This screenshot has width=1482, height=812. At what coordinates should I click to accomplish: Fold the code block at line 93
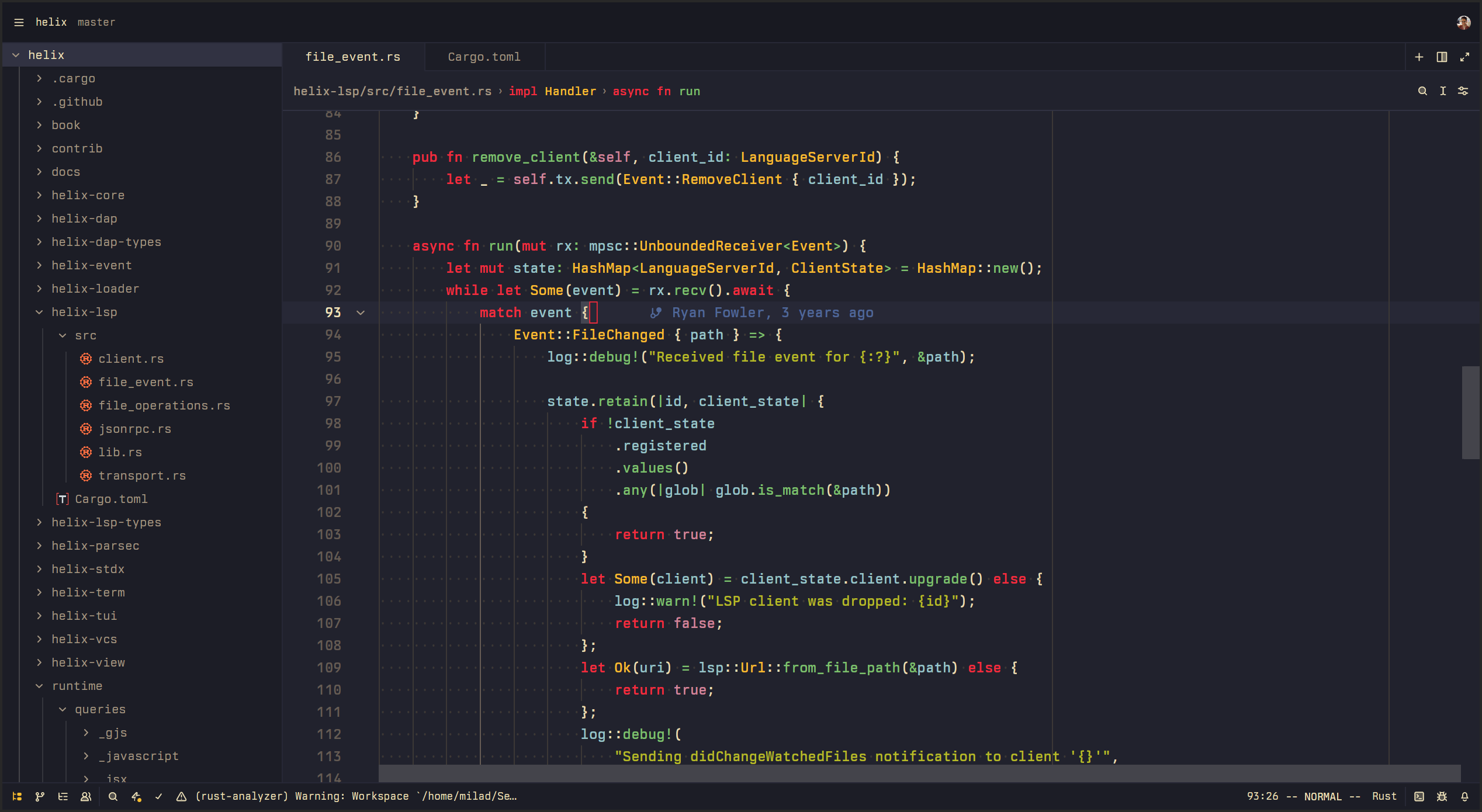361,313
